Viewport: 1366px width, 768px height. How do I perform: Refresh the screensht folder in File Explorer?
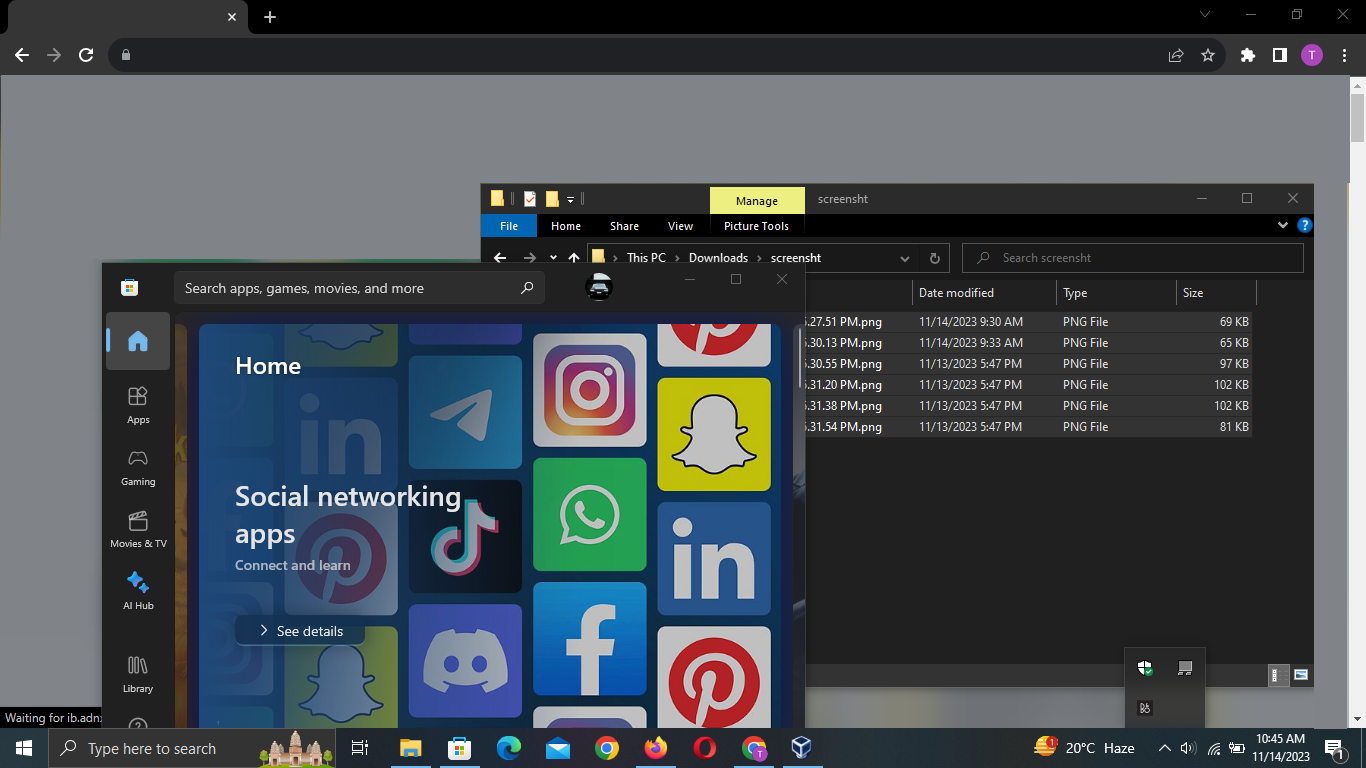pyautogui.click(x=934, y=258)
